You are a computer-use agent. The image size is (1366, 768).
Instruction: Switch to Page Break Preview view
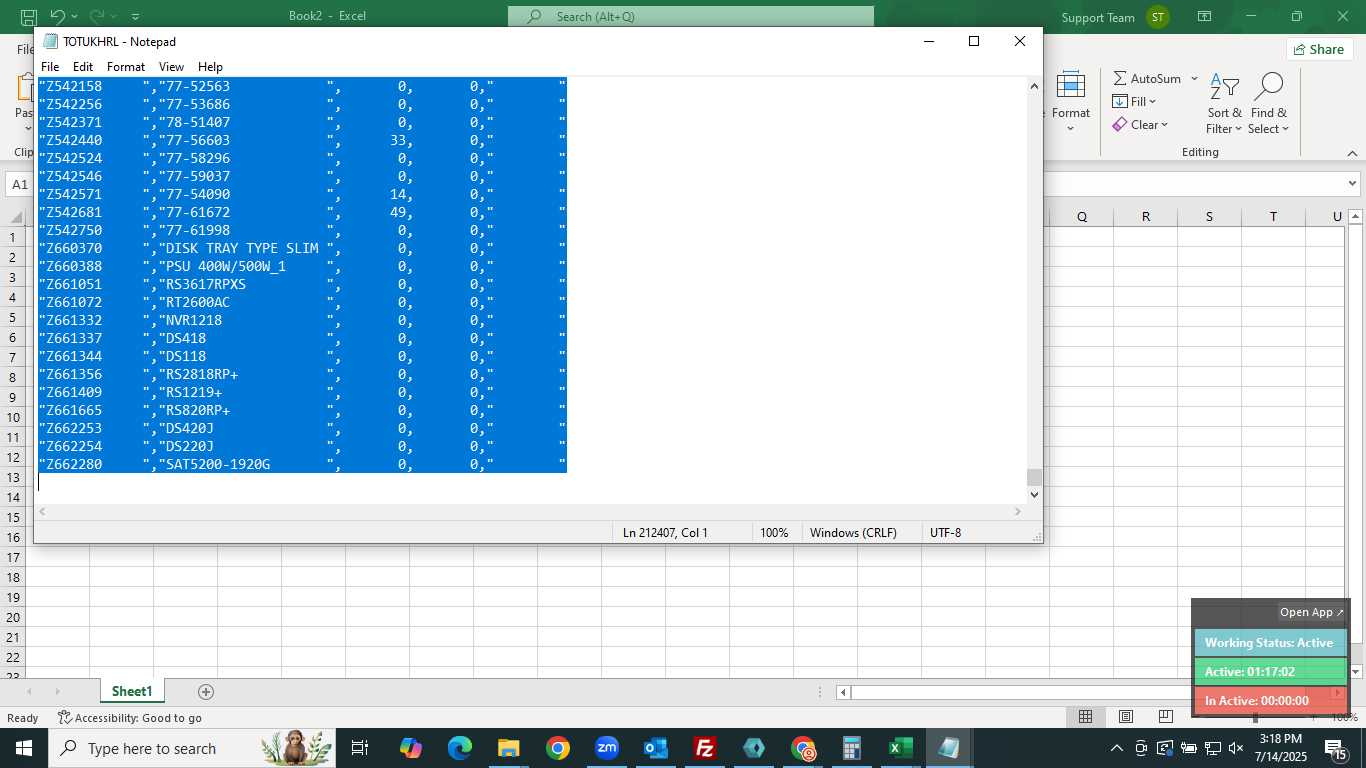tap(1165, 717)
